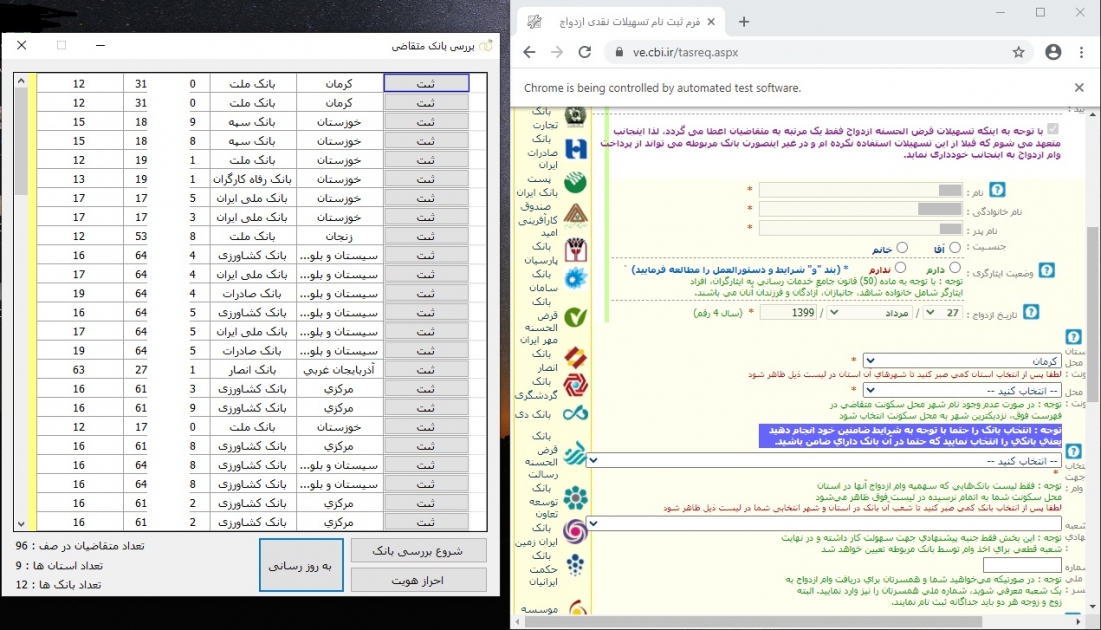Switch to the marriage loan registration tab

(x=622, y=22)
